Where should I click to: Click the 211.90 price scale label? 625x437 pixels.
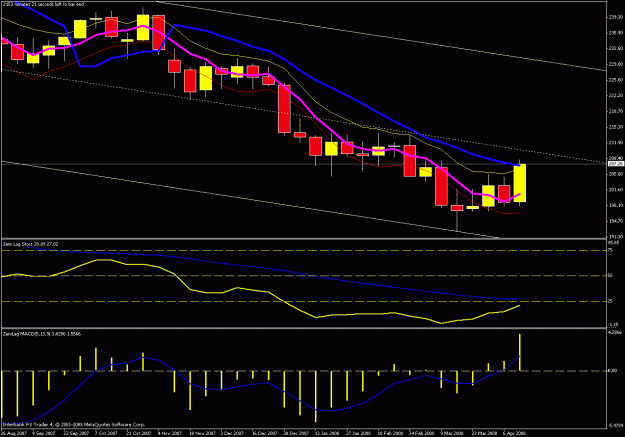(x=615, y=143)
